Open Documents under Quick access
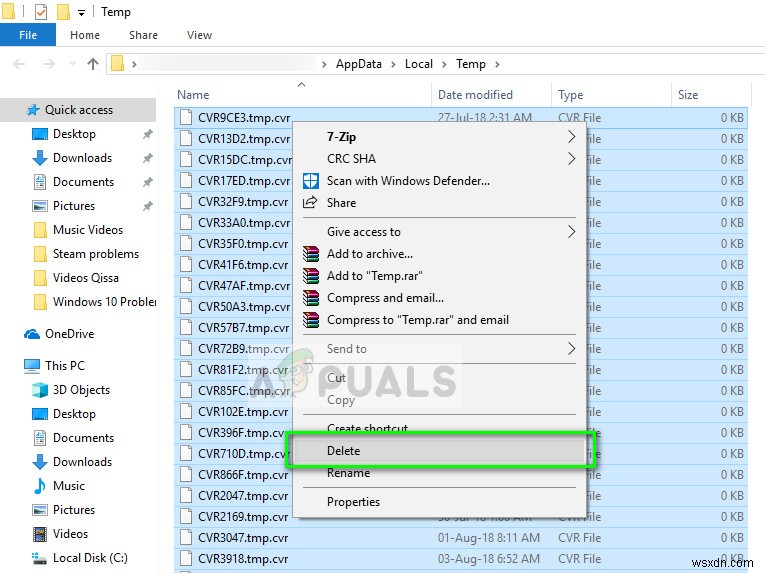Viewport: 765px width, 573px height. coord(83,182)
